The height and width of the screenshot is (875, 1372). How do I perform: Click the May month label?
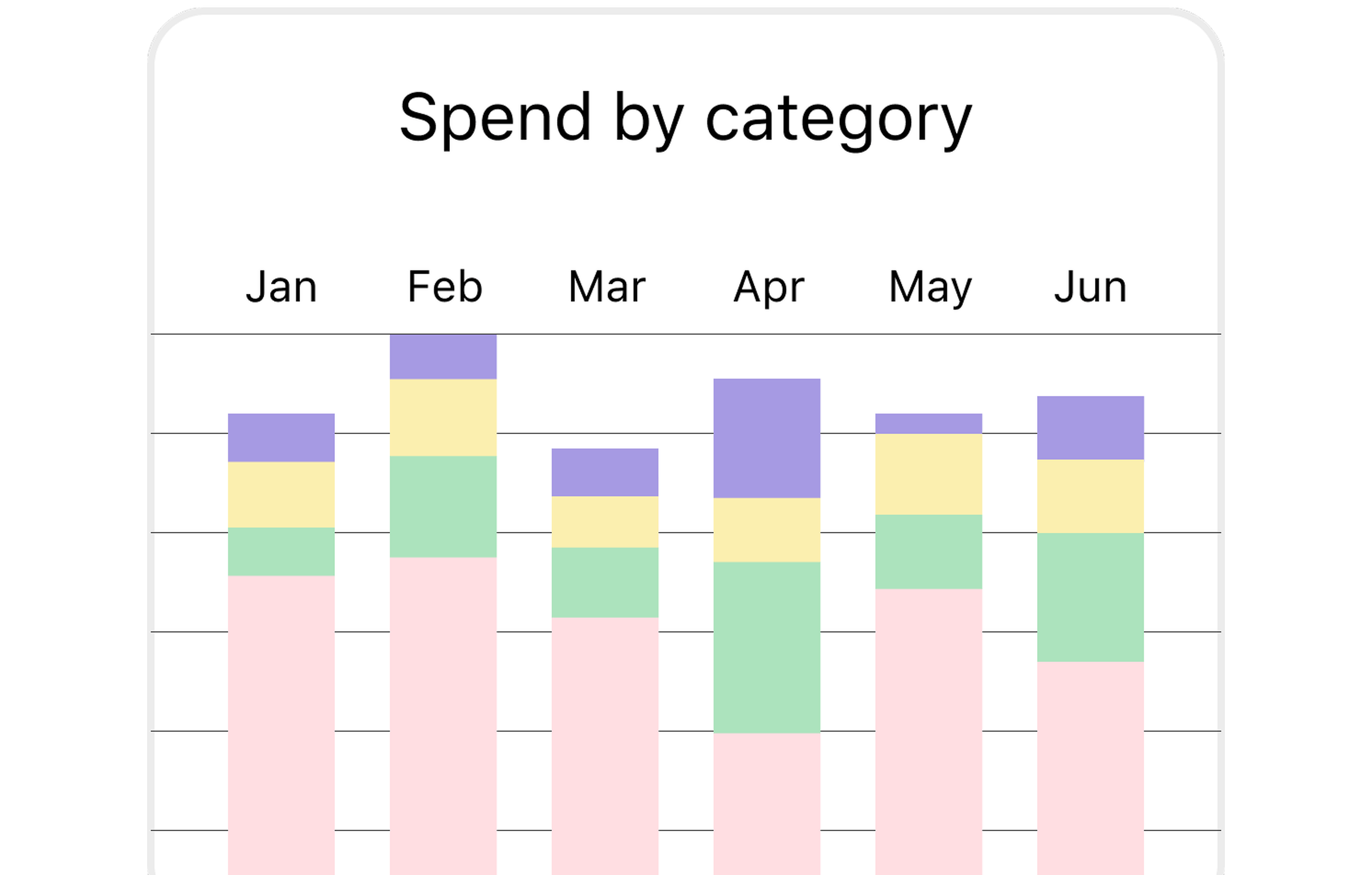click(x=930, y=288)
